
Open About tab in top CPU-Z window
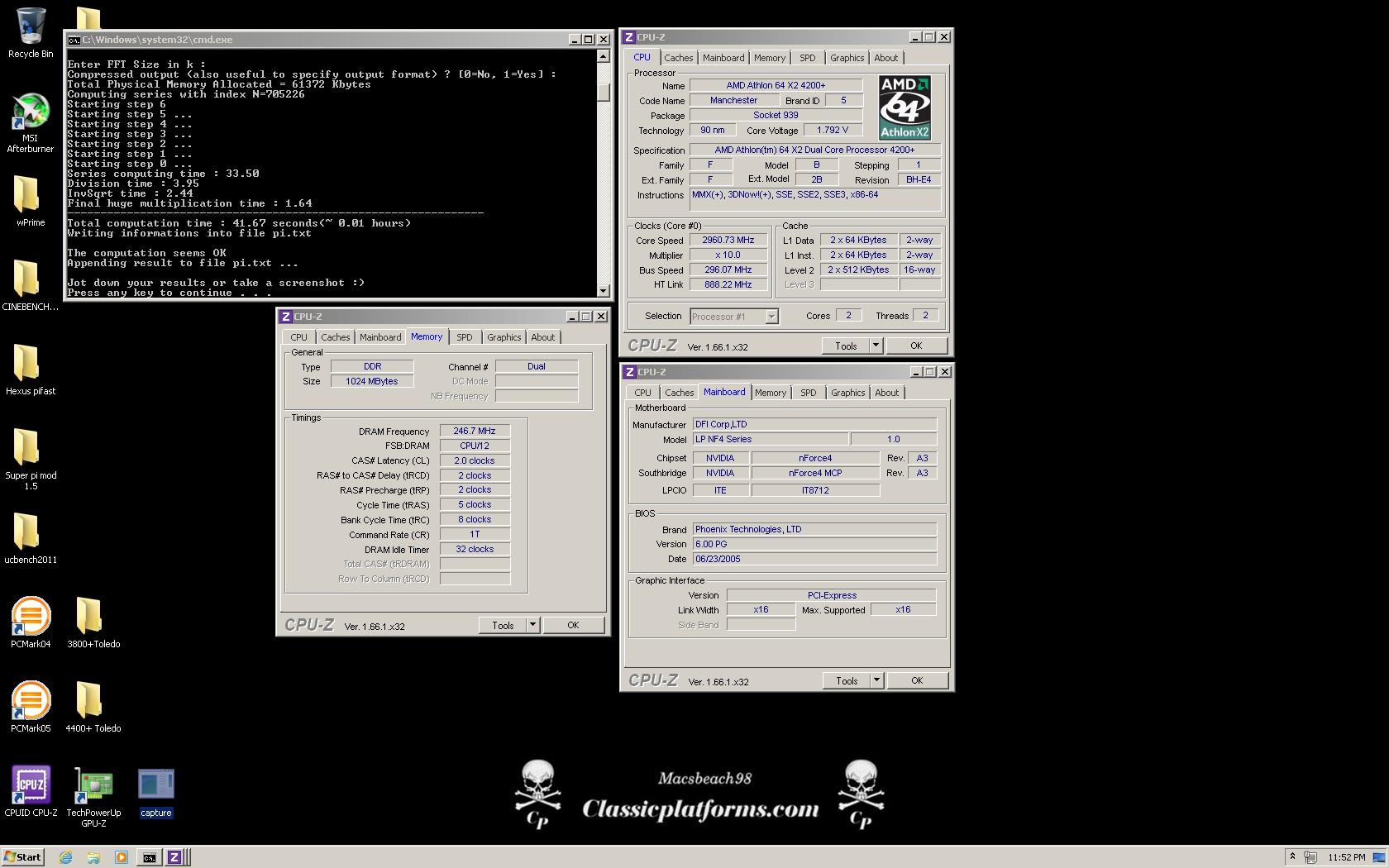coord(885,58)
